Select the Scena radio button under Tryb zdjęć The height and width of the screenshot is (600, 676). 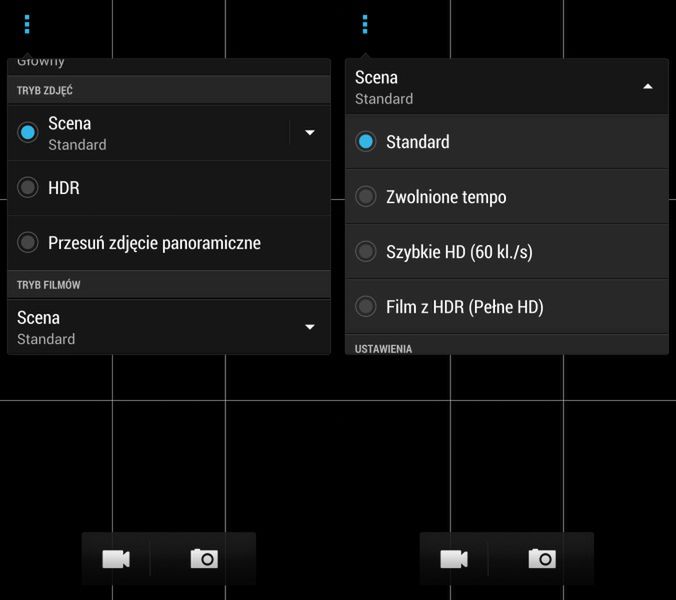tap(28, 133)
